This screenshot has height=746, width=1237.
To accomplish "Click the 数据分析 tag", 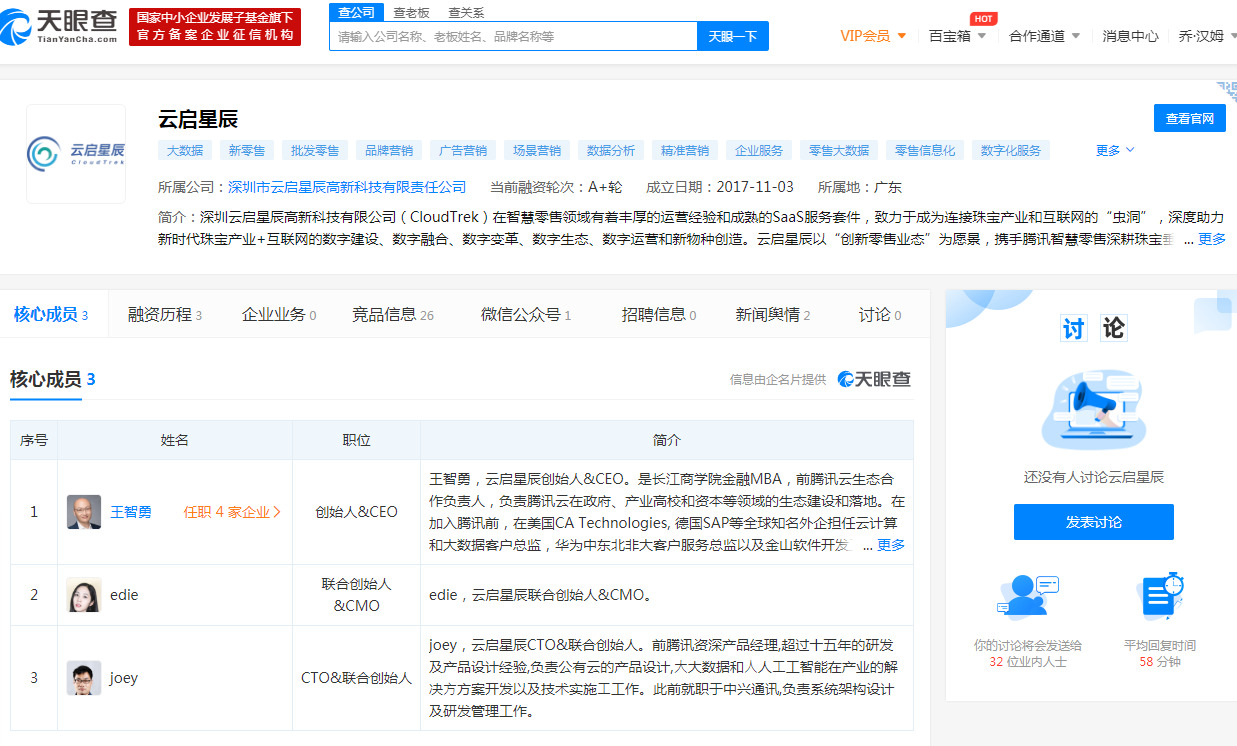I will click(611, 151).
